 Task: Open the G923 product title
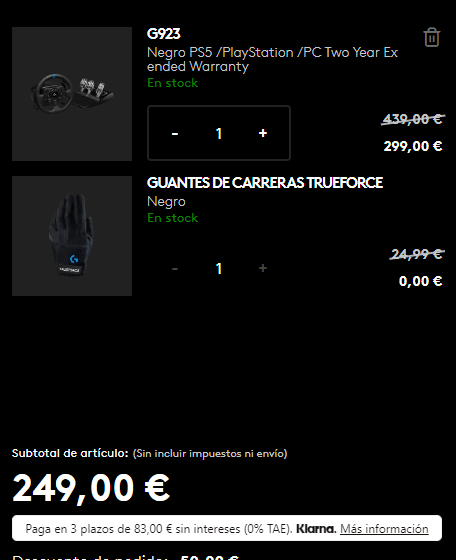click(x=164, y=34)
